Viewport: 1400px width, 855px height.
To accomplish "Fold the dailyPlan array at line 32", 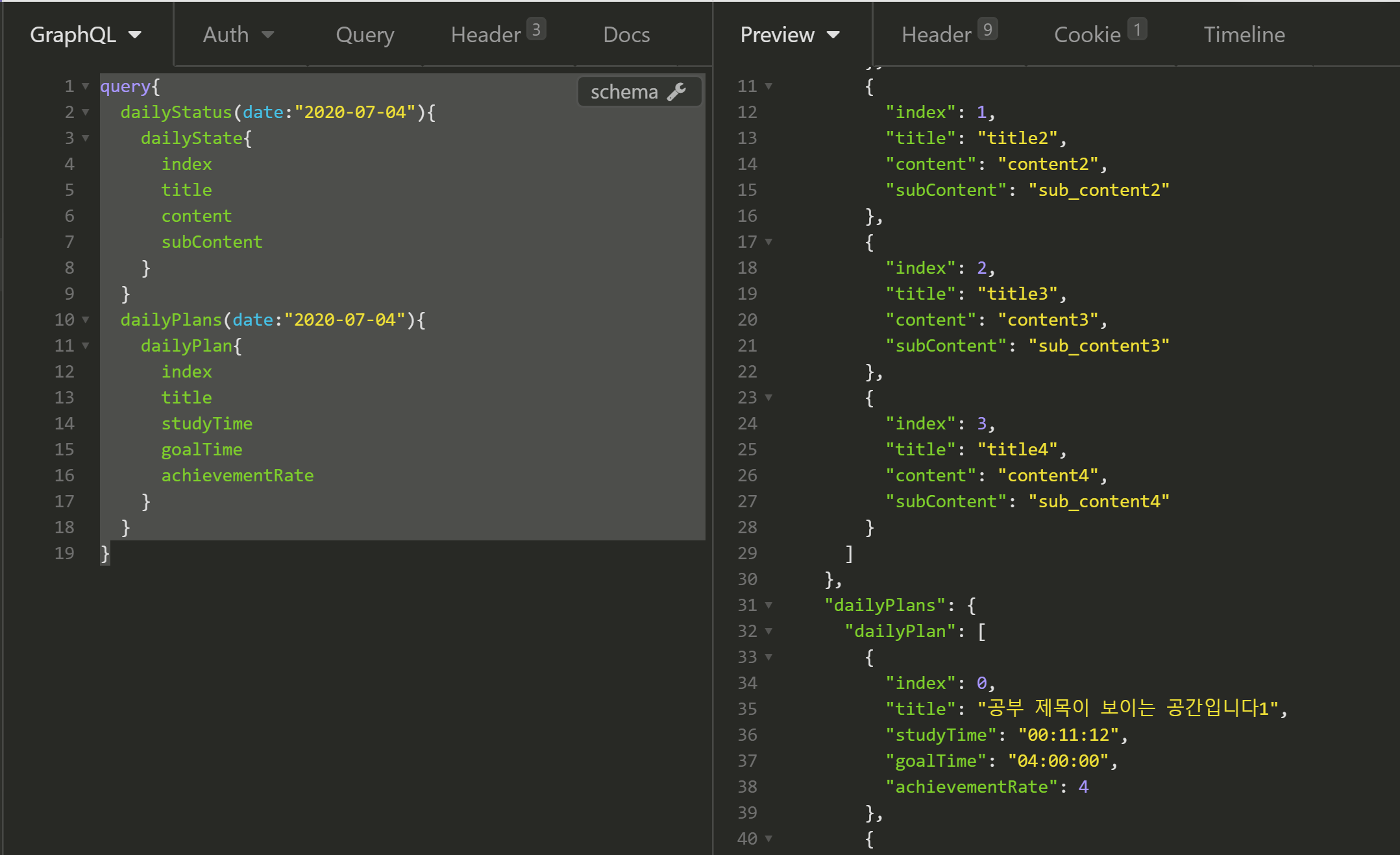I will (x=768, y=631).
